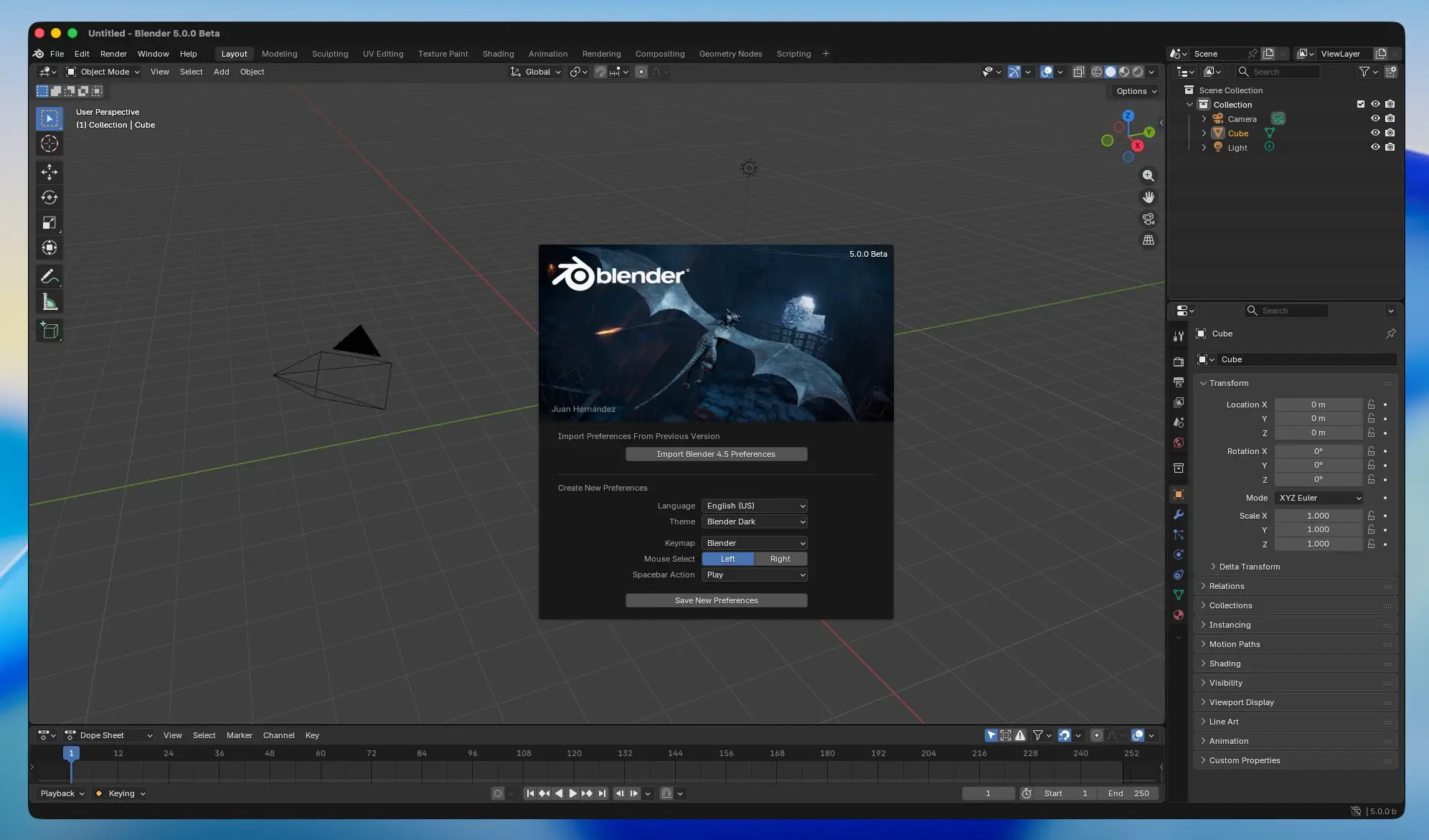
Task: Select the Move tool in the toolbar
Action: [x=49, y=171]
